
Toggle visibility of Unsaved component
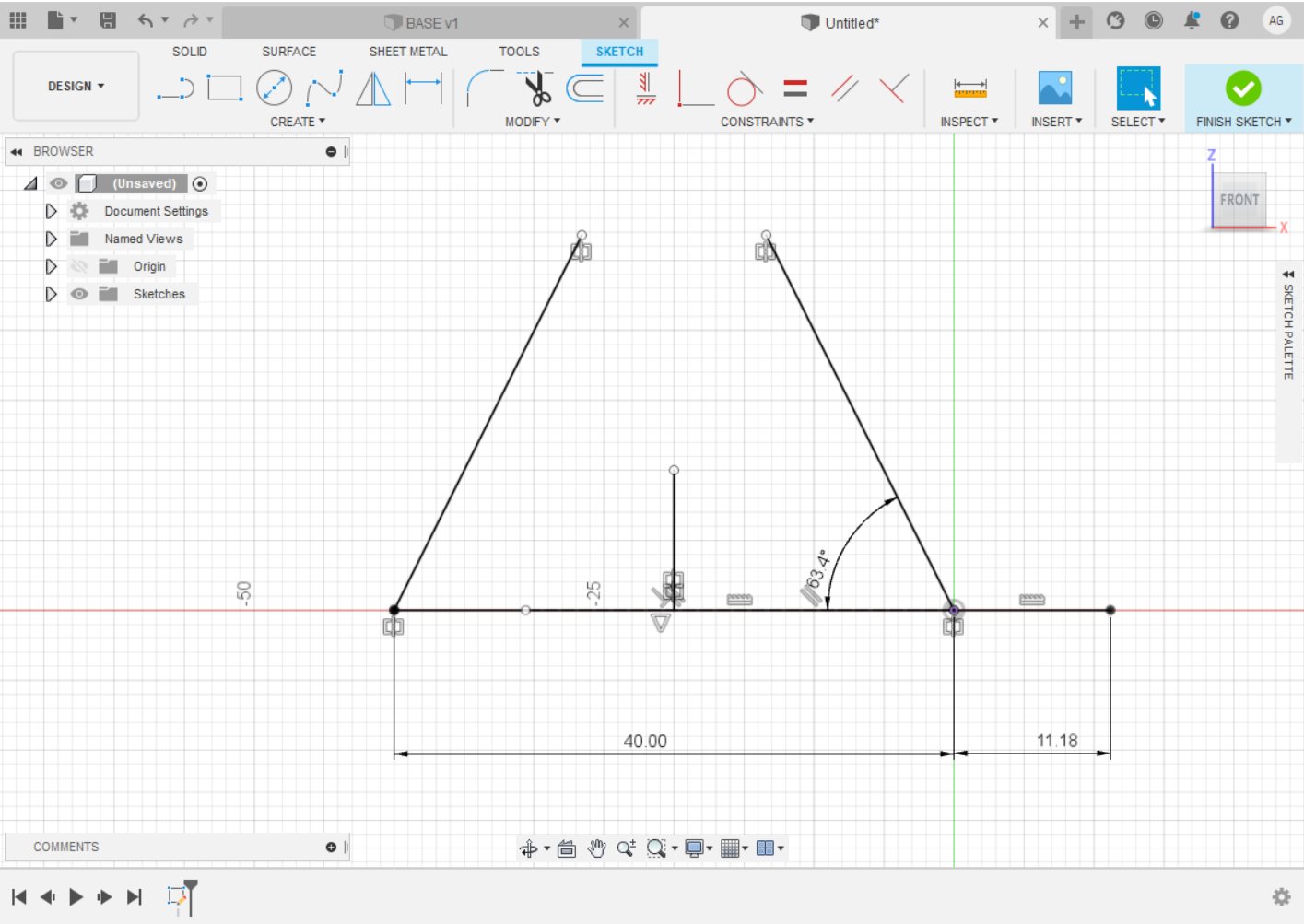click(58, 183)
